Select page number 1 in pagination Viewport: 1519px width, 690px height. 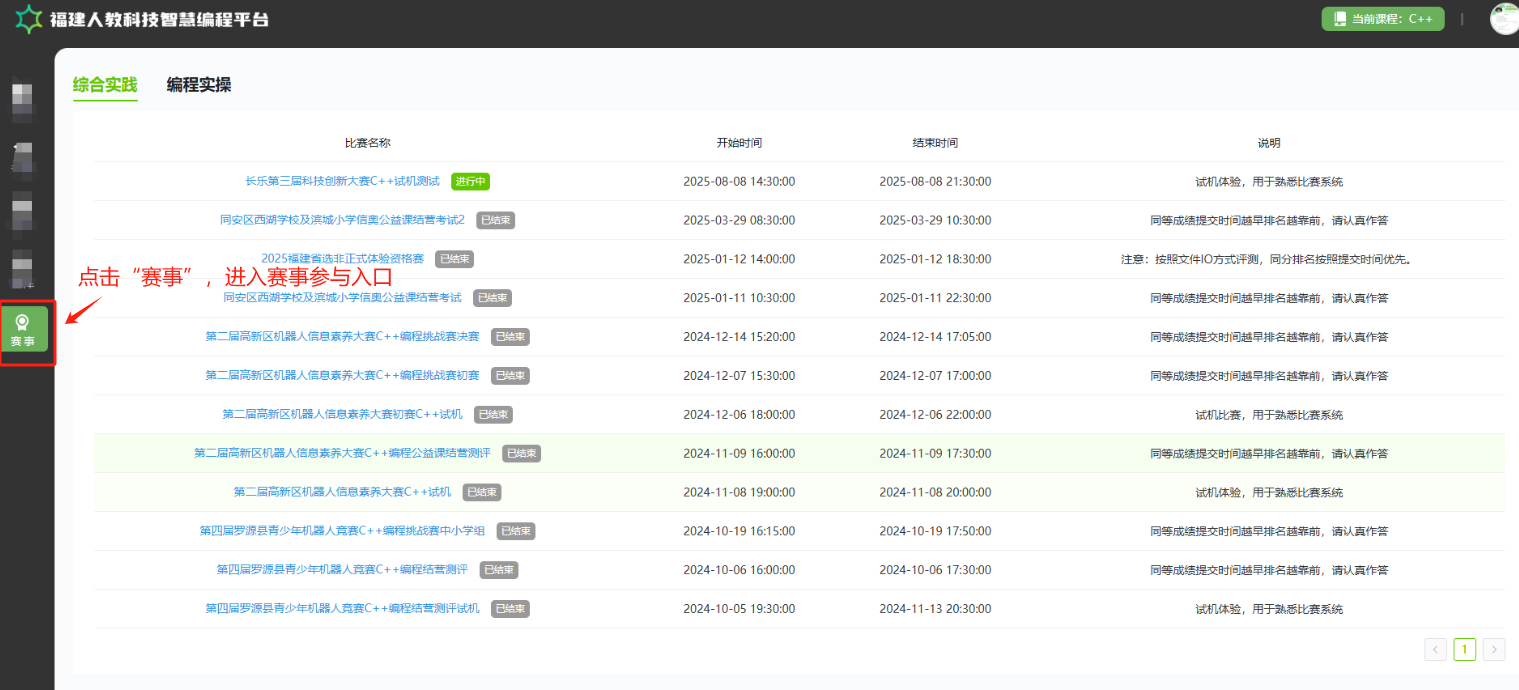click(x=1464, y=650)
